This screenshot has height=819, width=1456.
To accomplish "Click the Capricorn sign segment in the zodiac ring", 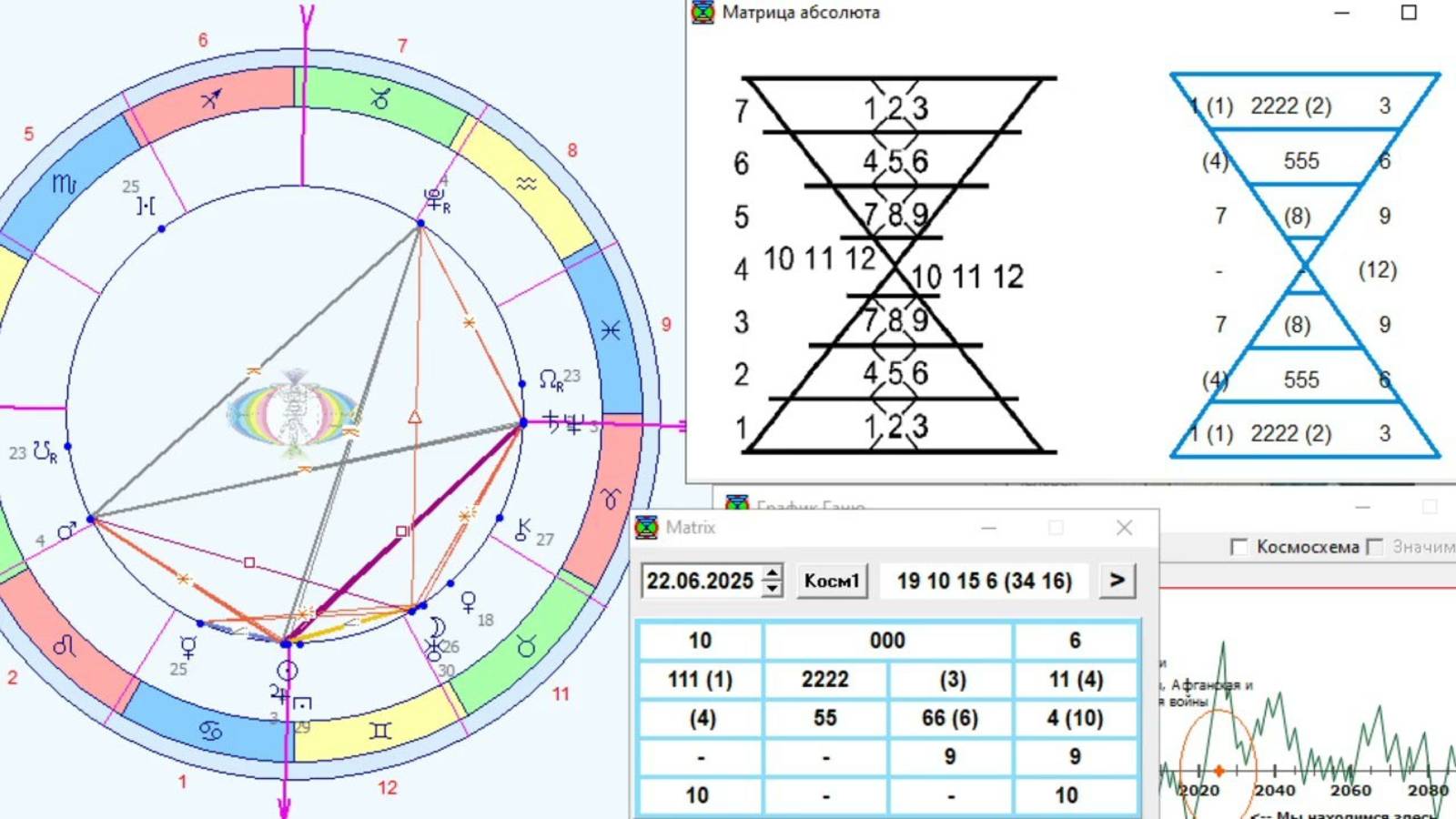I will (x=380, y=99).
